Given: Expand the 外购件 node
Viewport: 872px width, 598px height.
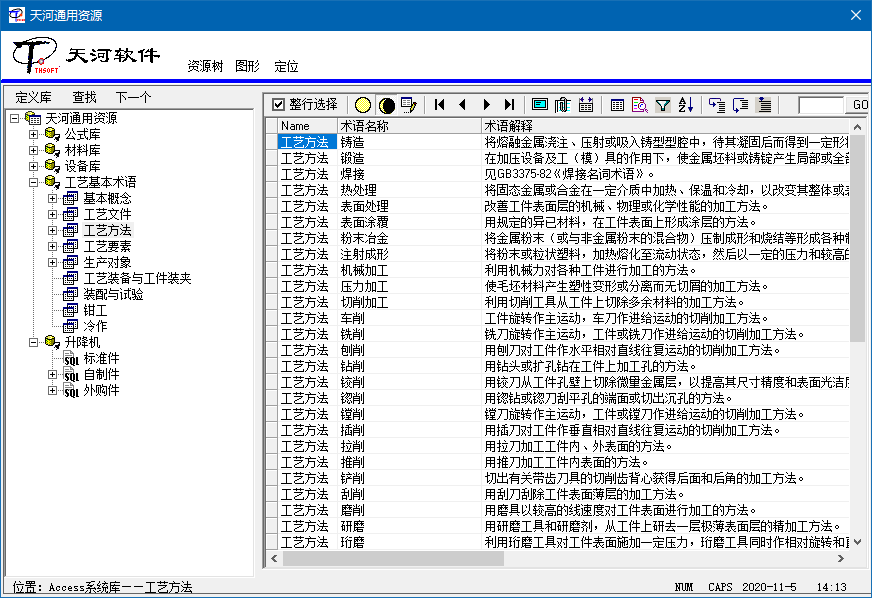Looking at the screenshot, I should [52, 391].
